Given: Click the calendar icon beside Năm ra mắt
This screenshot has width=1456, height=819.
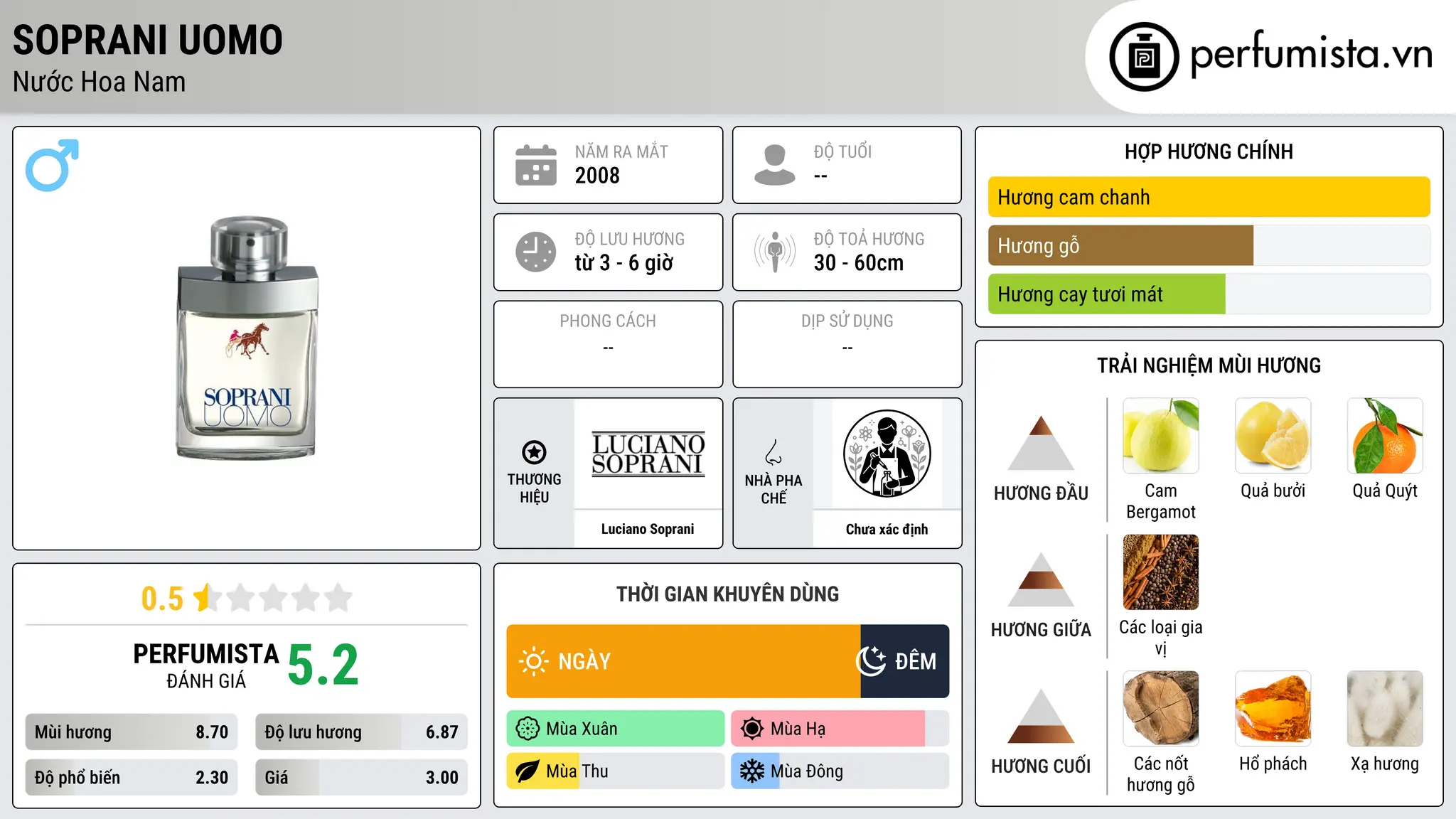Looking at the screenshot, I should [535, 165].
